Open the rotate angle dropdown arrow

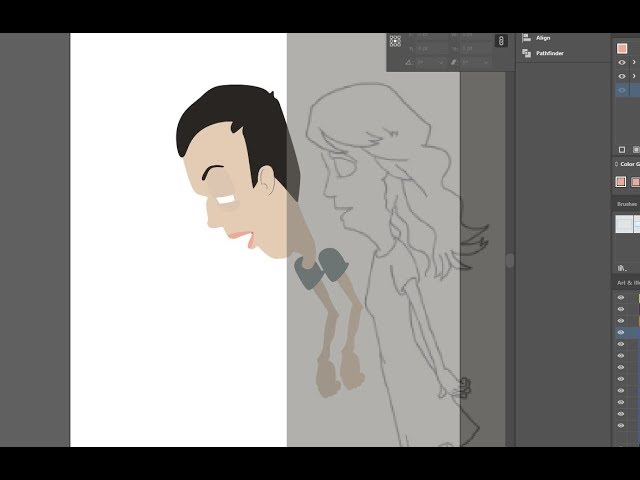tap(441, 63)
